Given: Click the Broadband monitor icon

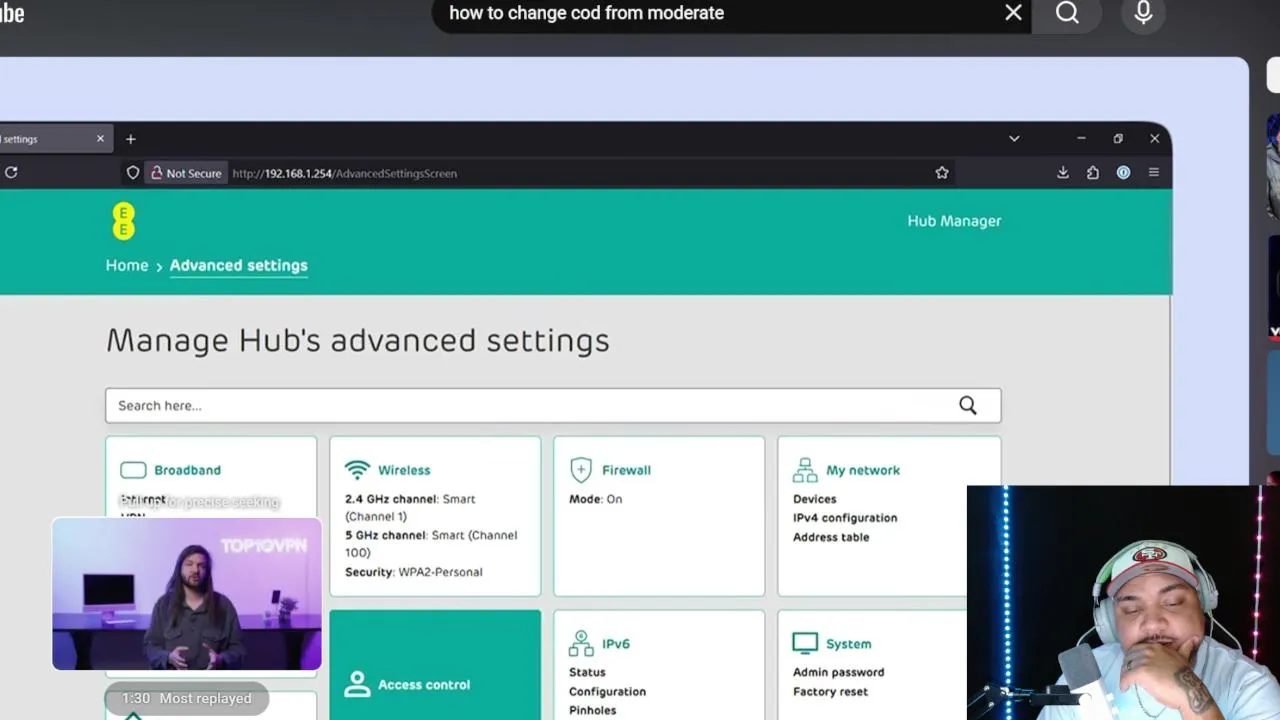Looking at the screenshot, I should coord(133,470).
